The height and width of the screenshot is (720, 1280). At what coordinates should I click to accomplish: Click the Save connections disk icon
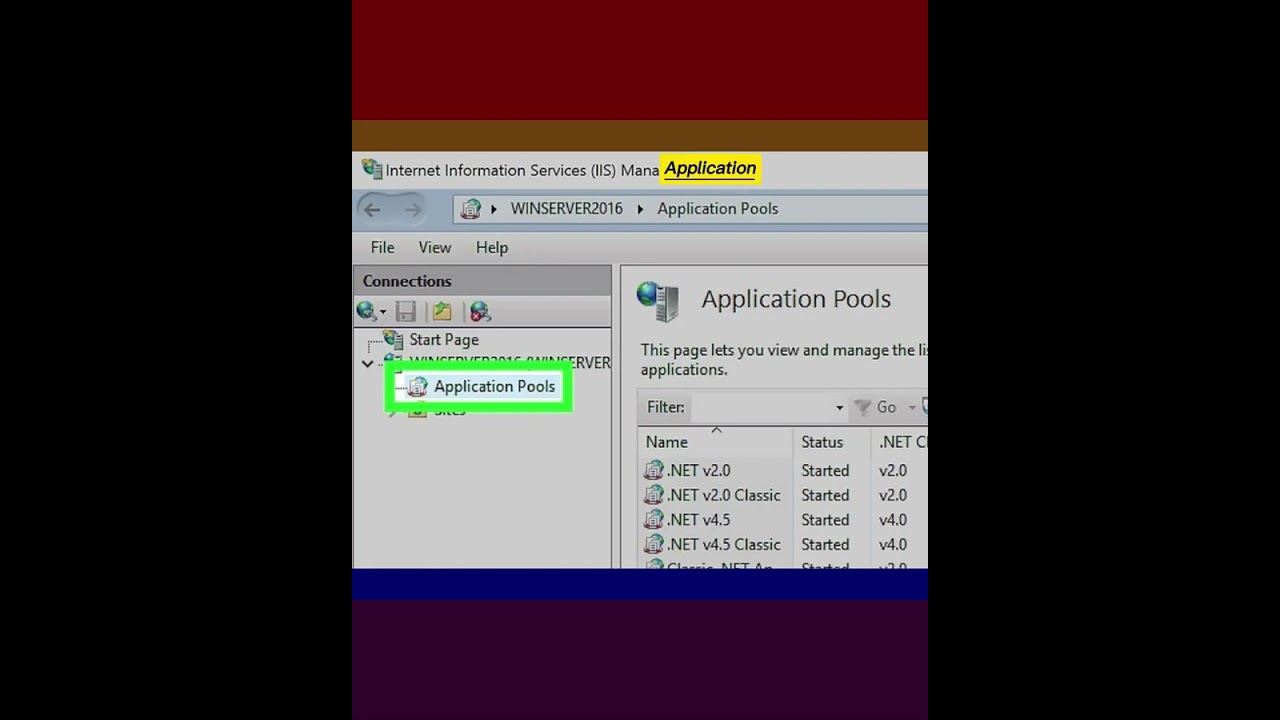coord(405,312)
